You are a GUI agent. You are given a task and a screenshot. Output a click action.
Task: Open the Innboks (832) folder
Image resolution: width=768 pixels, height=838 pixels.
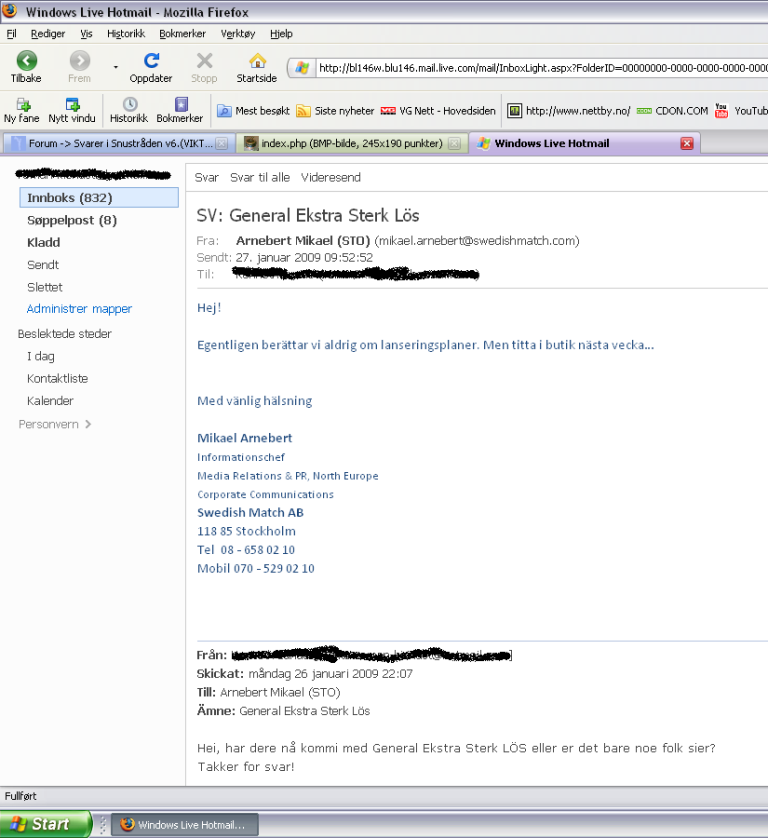pos(99,198)
